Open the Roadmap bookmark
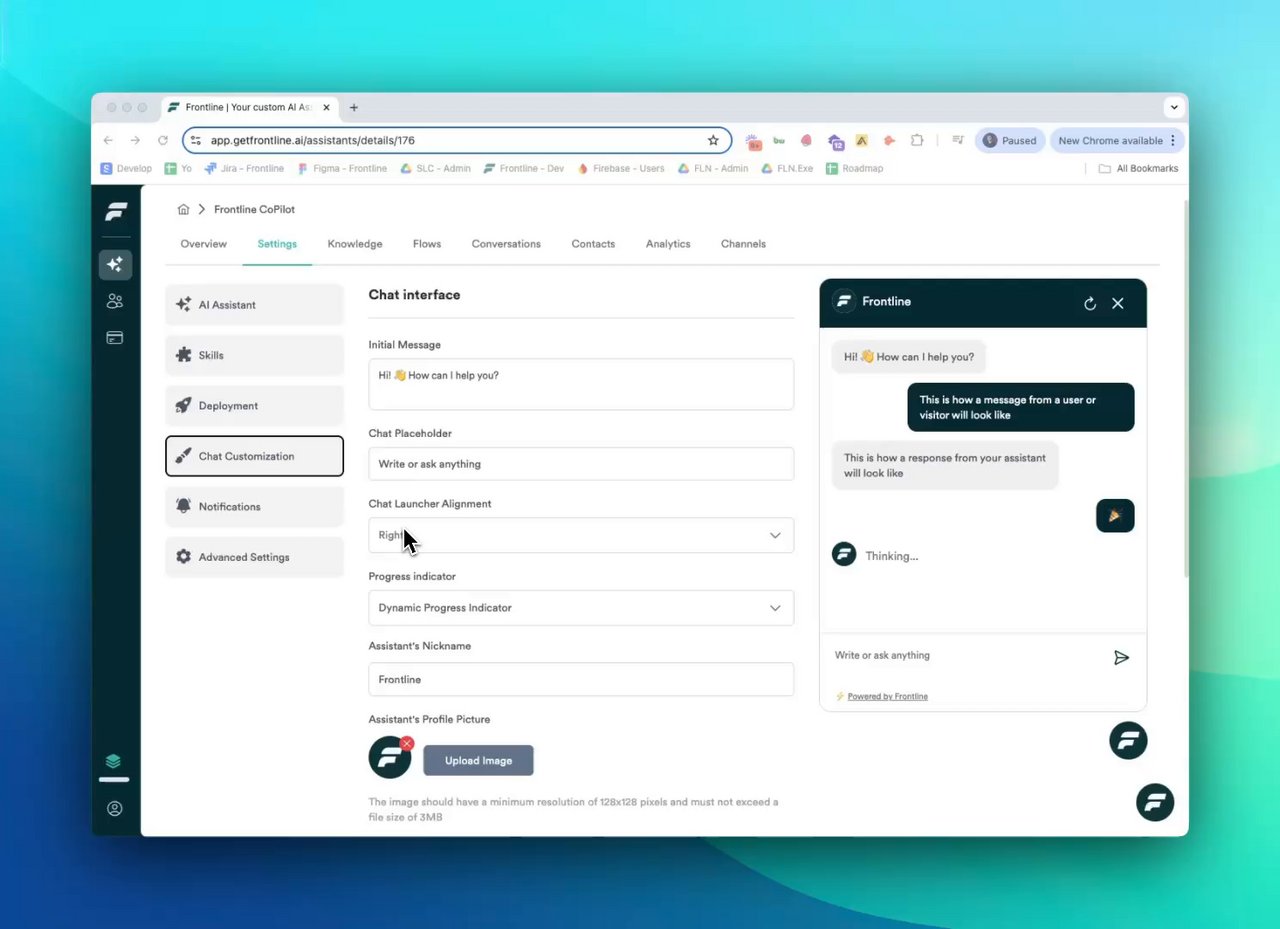This screenshot has height=929, width=1280. coord(854,169)
